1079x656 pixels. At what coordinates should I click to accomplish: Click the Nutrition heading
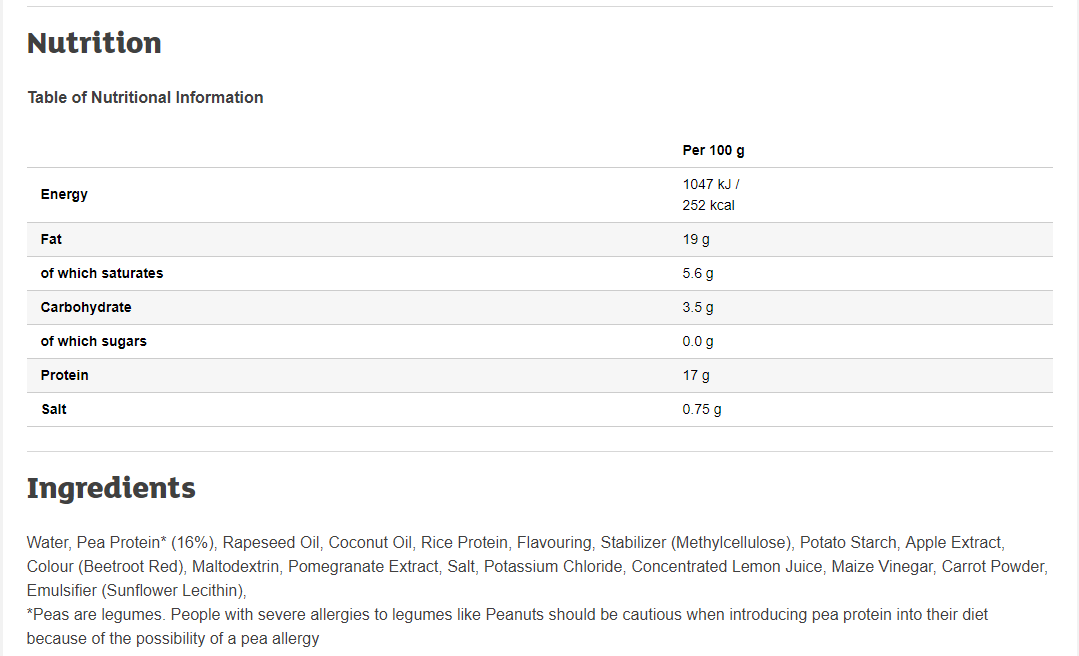pos(94,43)
